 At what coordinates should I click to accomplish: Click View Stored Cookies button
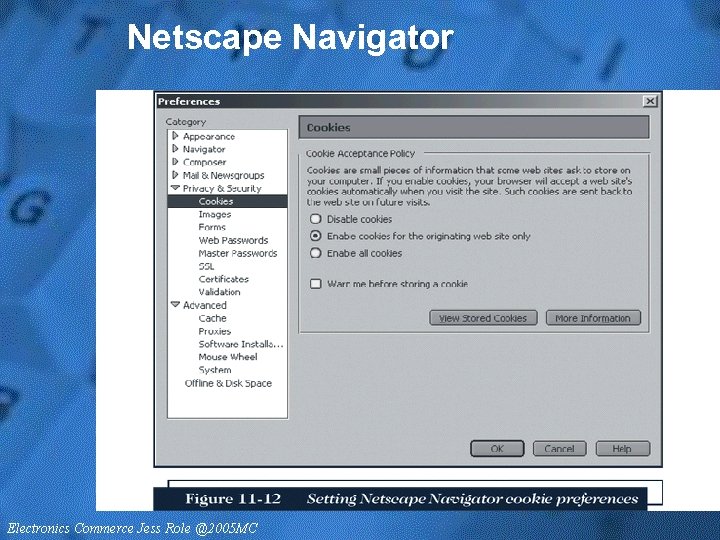(x=483, y=318)
